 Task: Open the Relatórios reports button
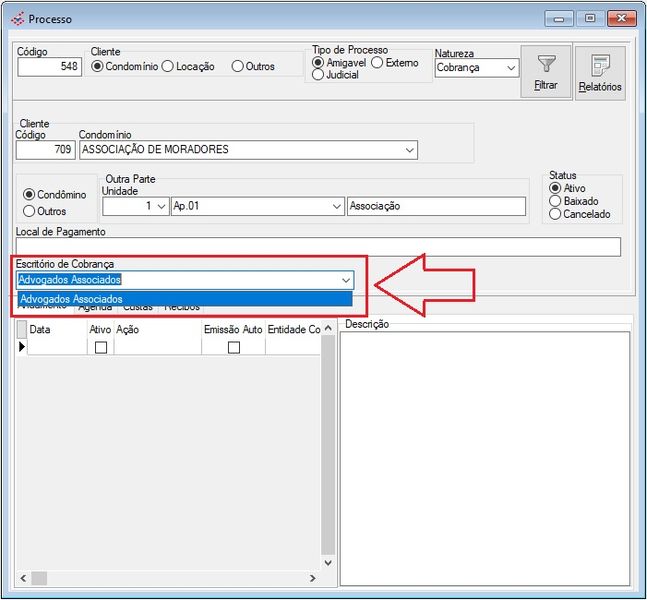click(600, 72)
